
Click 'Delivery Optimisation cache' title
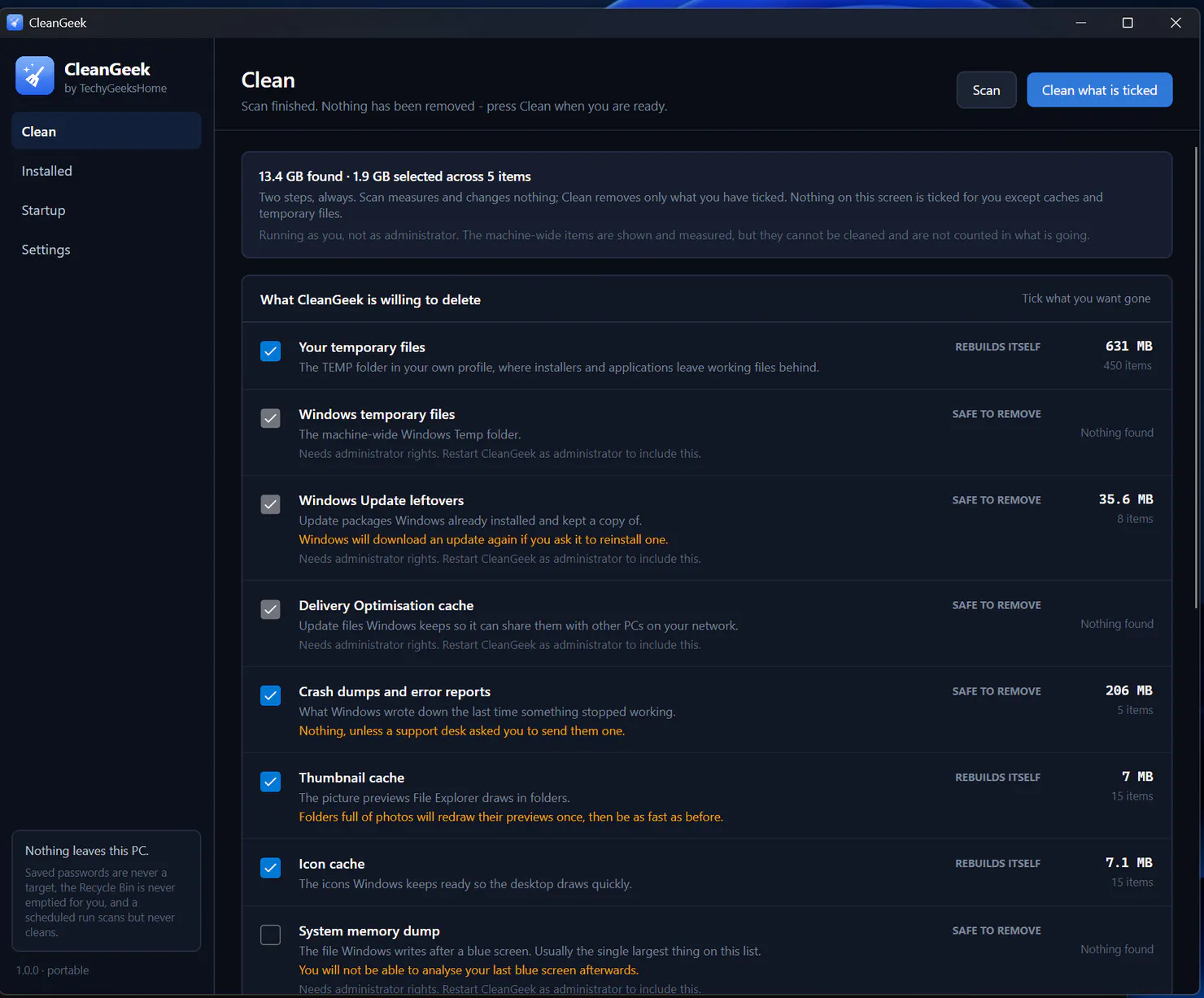coord(386,605)
